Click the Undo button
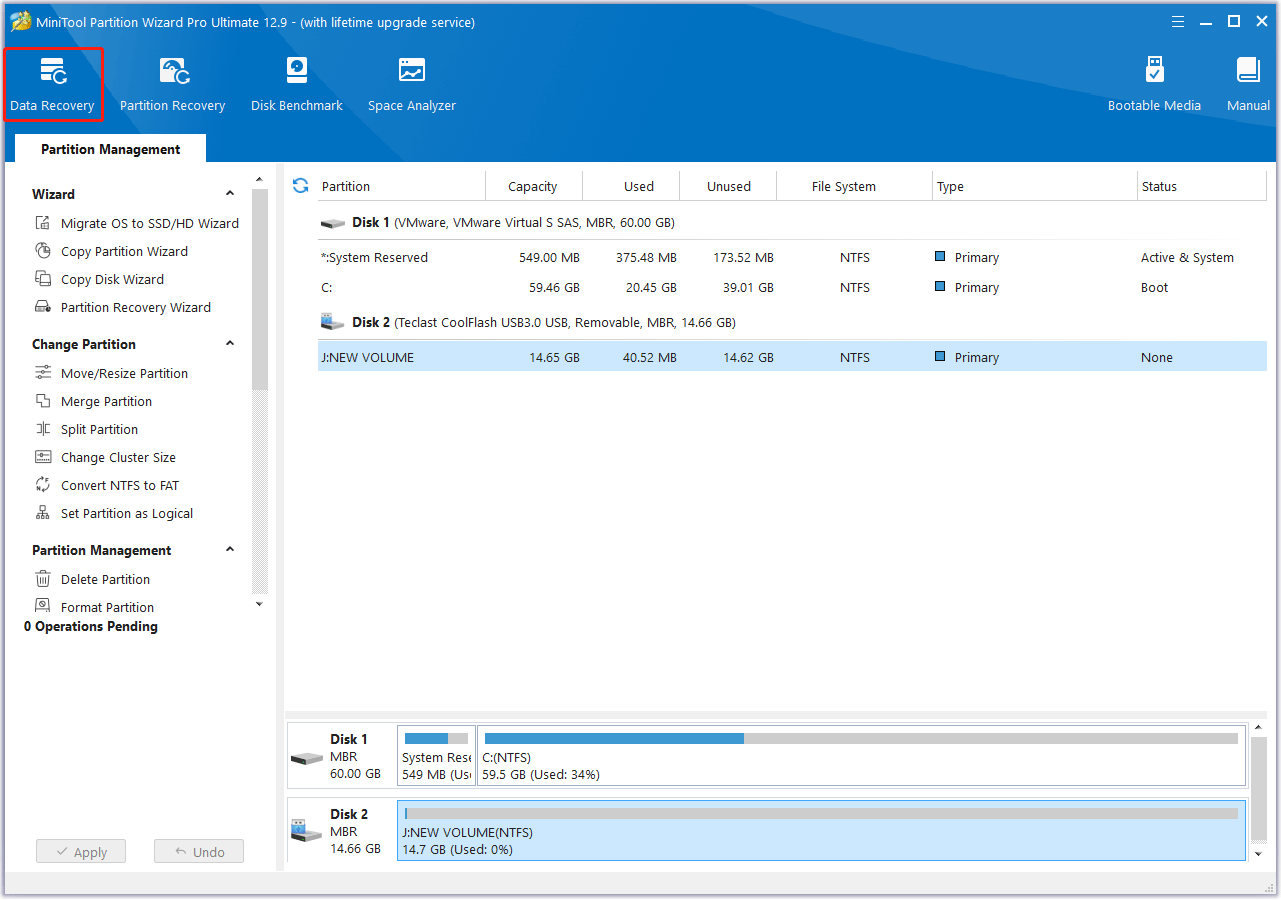1281x900 pixels. pyautogui.click(x=199, y=852)
